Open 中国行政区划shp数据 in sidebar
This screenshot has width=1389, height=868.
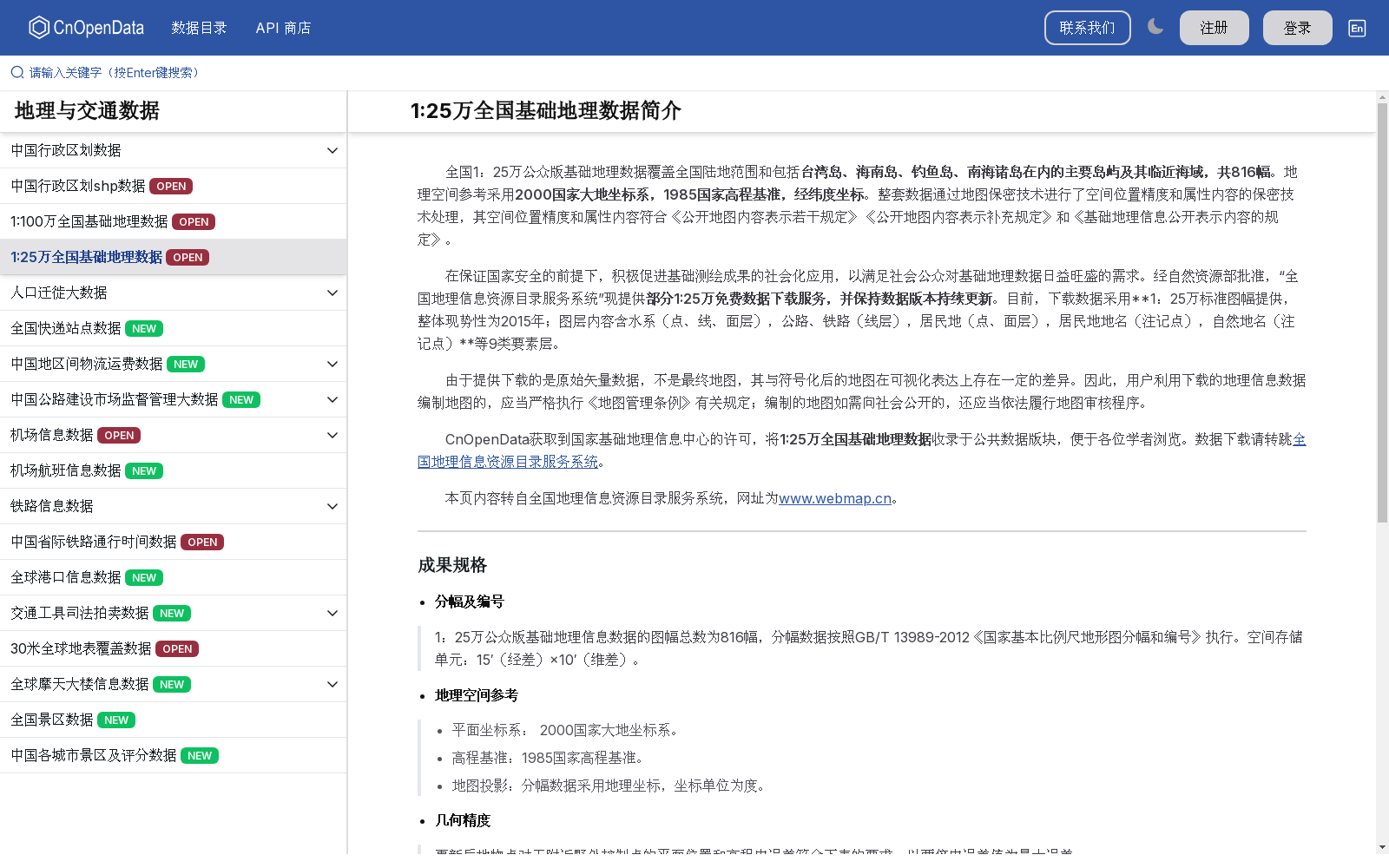[173, 186]
